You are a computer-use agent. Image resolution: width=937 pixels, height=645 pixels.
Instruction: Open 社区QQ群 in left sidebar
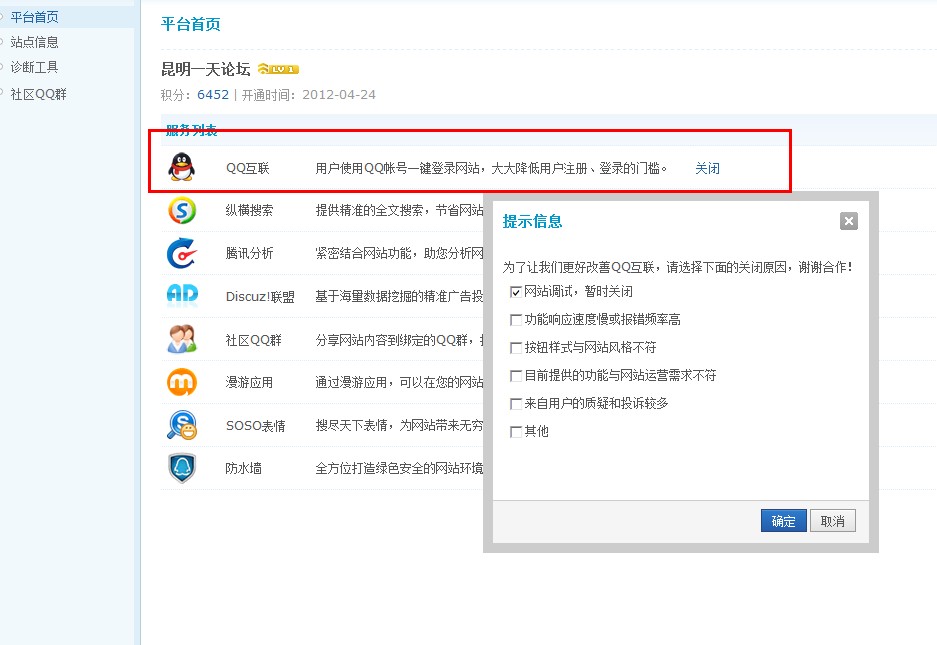tap(39, 94)
